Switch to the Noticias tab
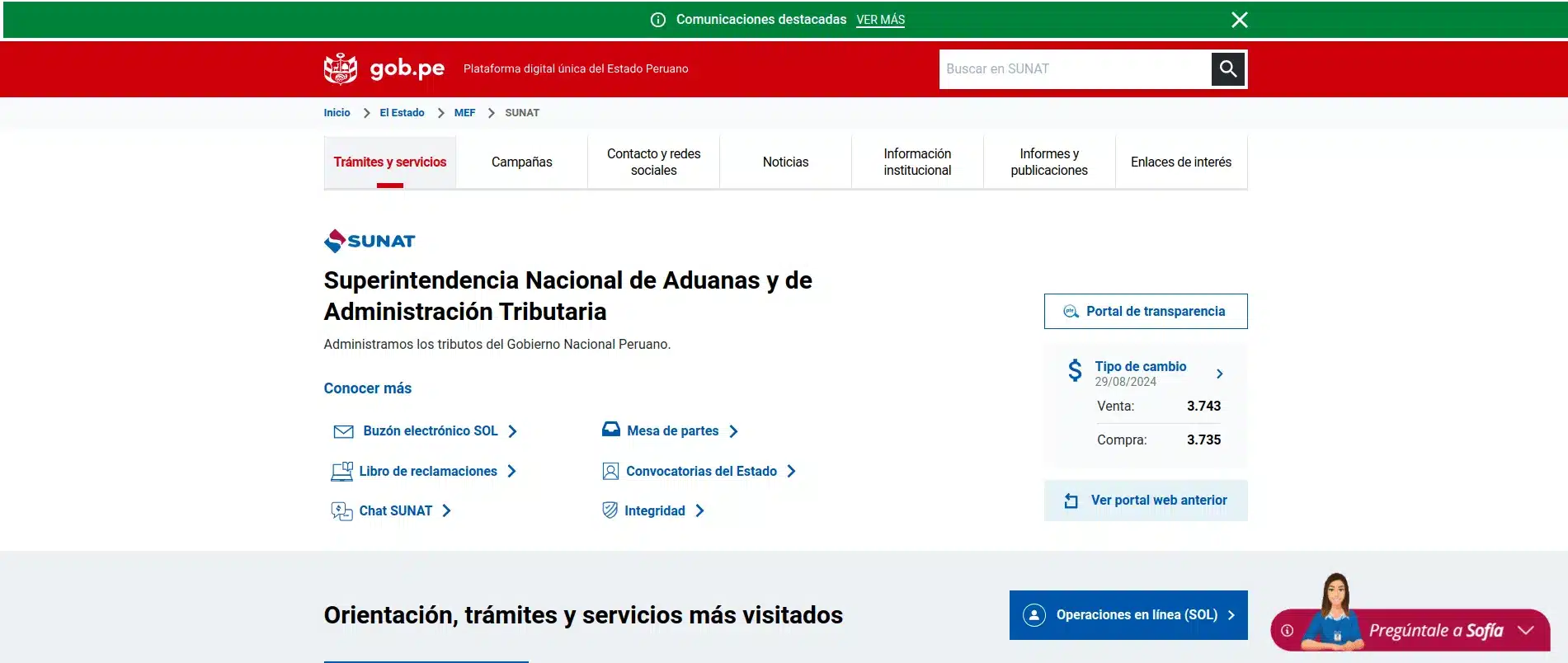The height and width of the screenshot is (663, 1568). (786, 162)
